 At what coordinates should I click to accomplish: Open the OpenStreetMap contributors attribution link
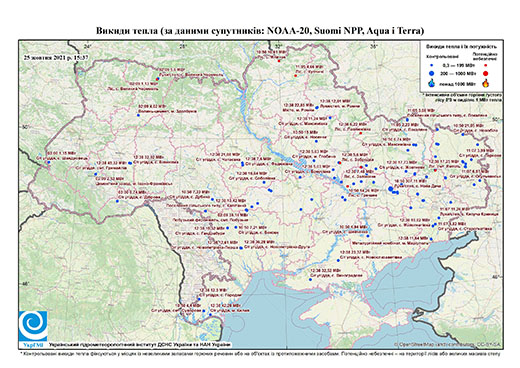point(448,344)
